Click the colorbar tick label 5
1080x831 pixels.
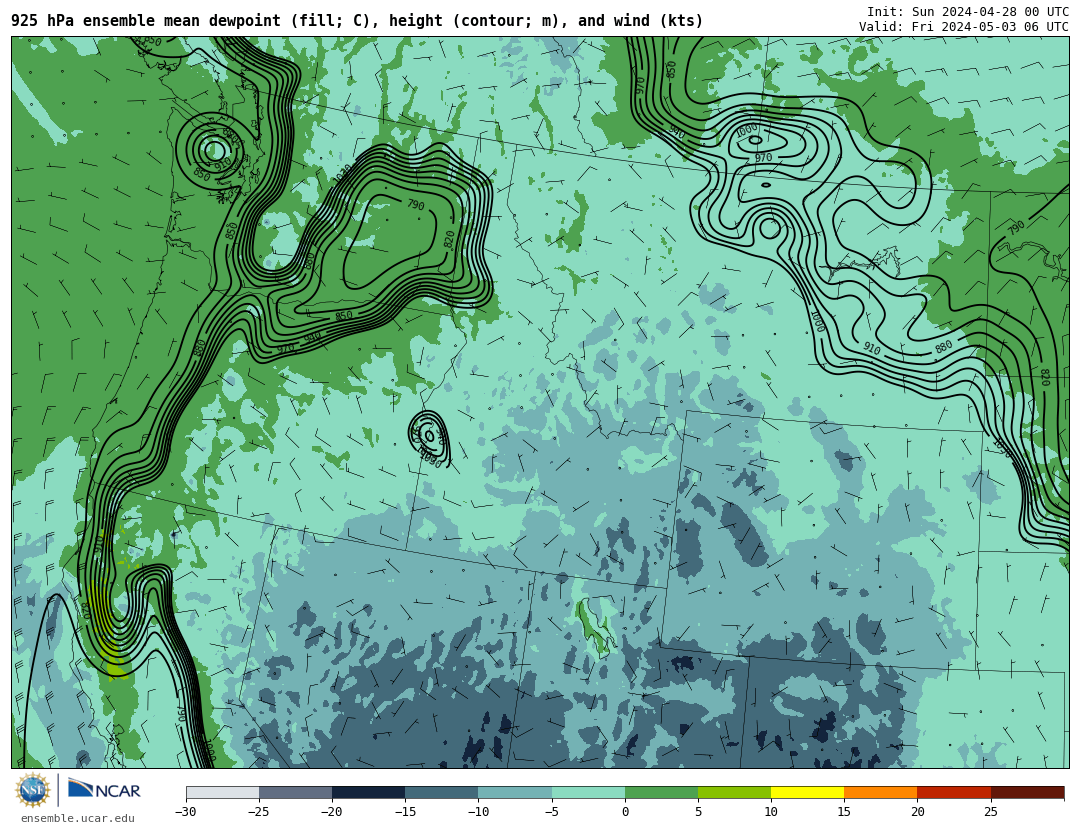click(698, 812)
